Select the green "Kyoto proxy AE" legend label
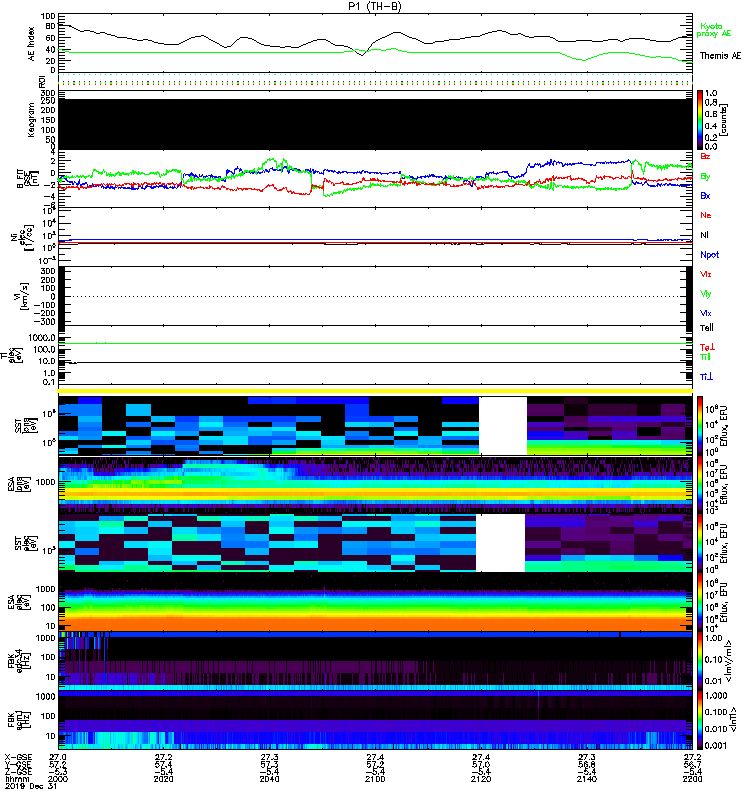The width and height of the screenshot is (750, 800). [714, 30]
